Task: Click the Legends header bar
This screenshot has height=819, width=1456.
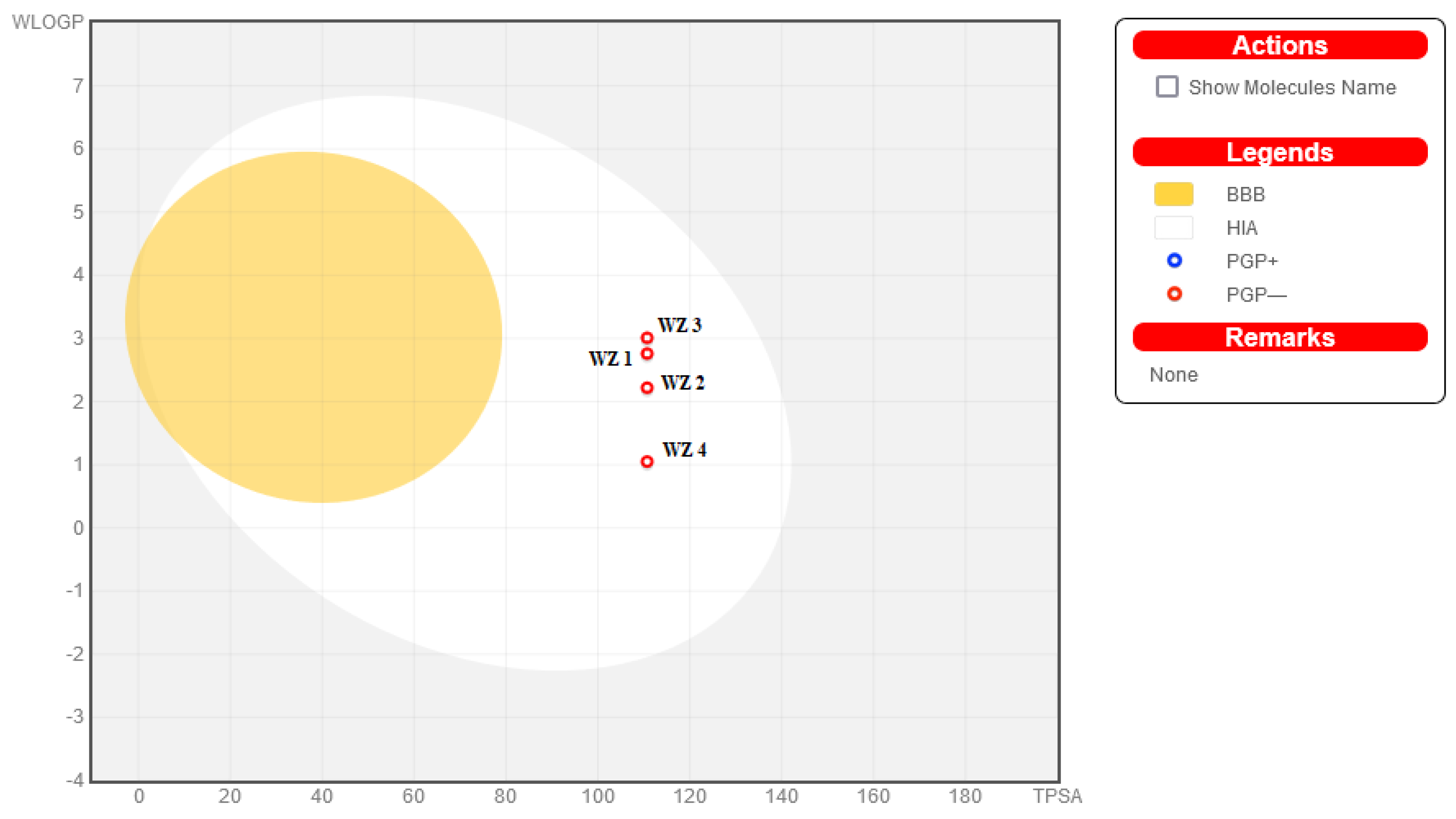Action: (1280, 152)
